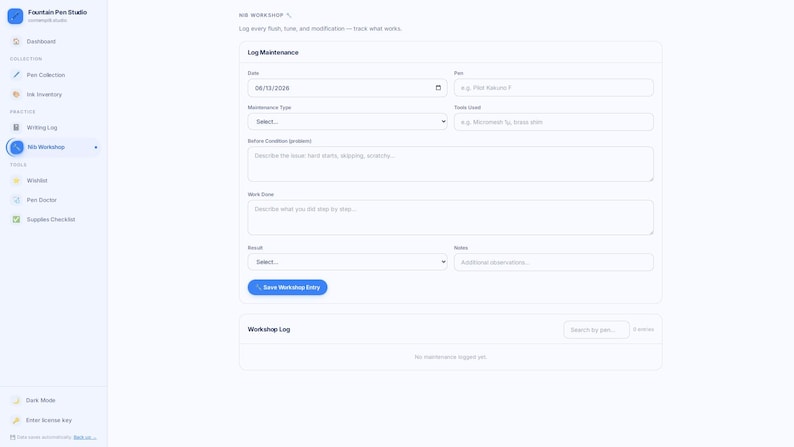Click the 'Workshop Log' heading

tap(269, 330)
